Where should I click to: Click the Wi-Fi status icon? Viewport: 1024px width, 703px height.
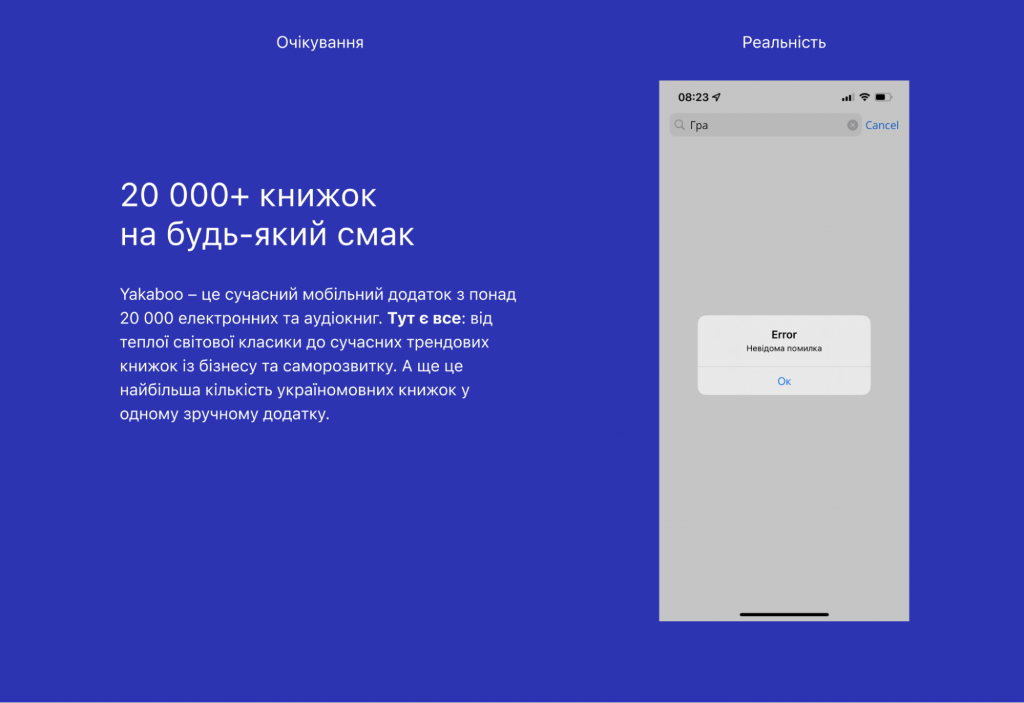point(864,97)
